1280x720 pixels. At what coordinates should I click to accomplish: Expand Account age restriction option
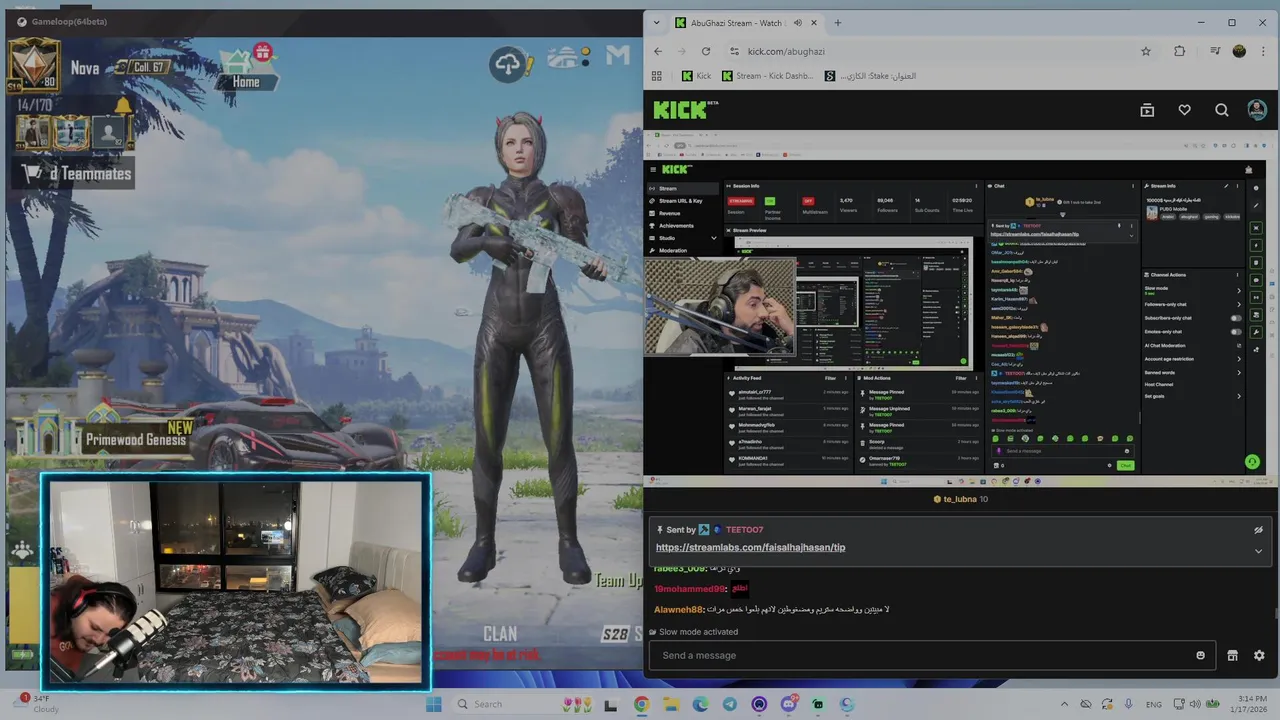click(1239, 358)
